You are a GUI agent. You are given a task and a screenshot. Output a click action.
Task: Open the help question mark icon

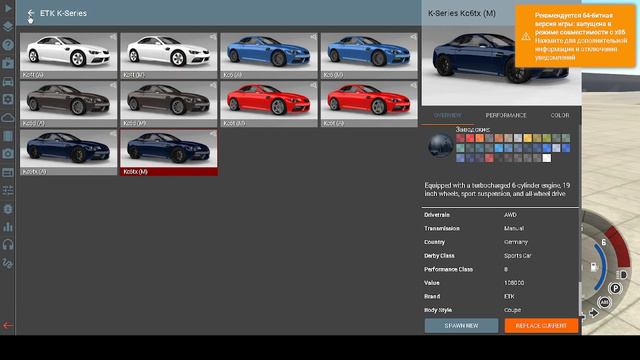click(8, 44)
